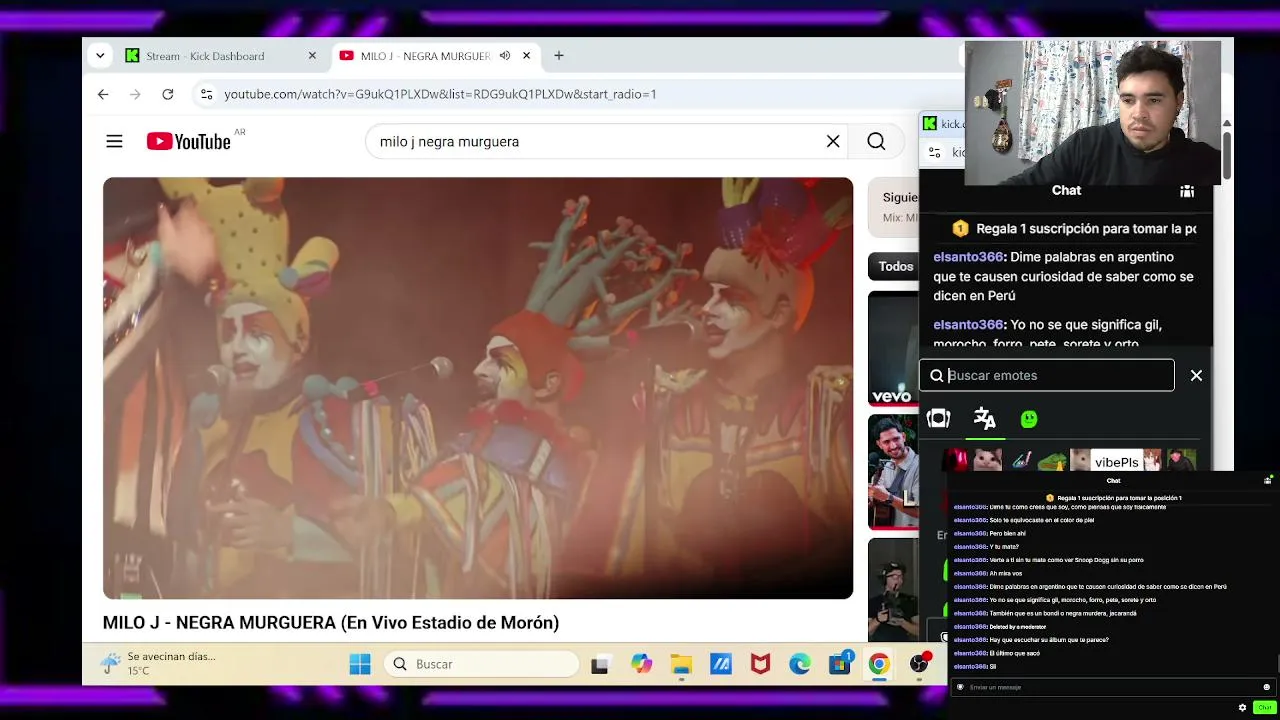Click the gift icon in lower chat header
The image size is (1280, 720).
[1268, 480]
